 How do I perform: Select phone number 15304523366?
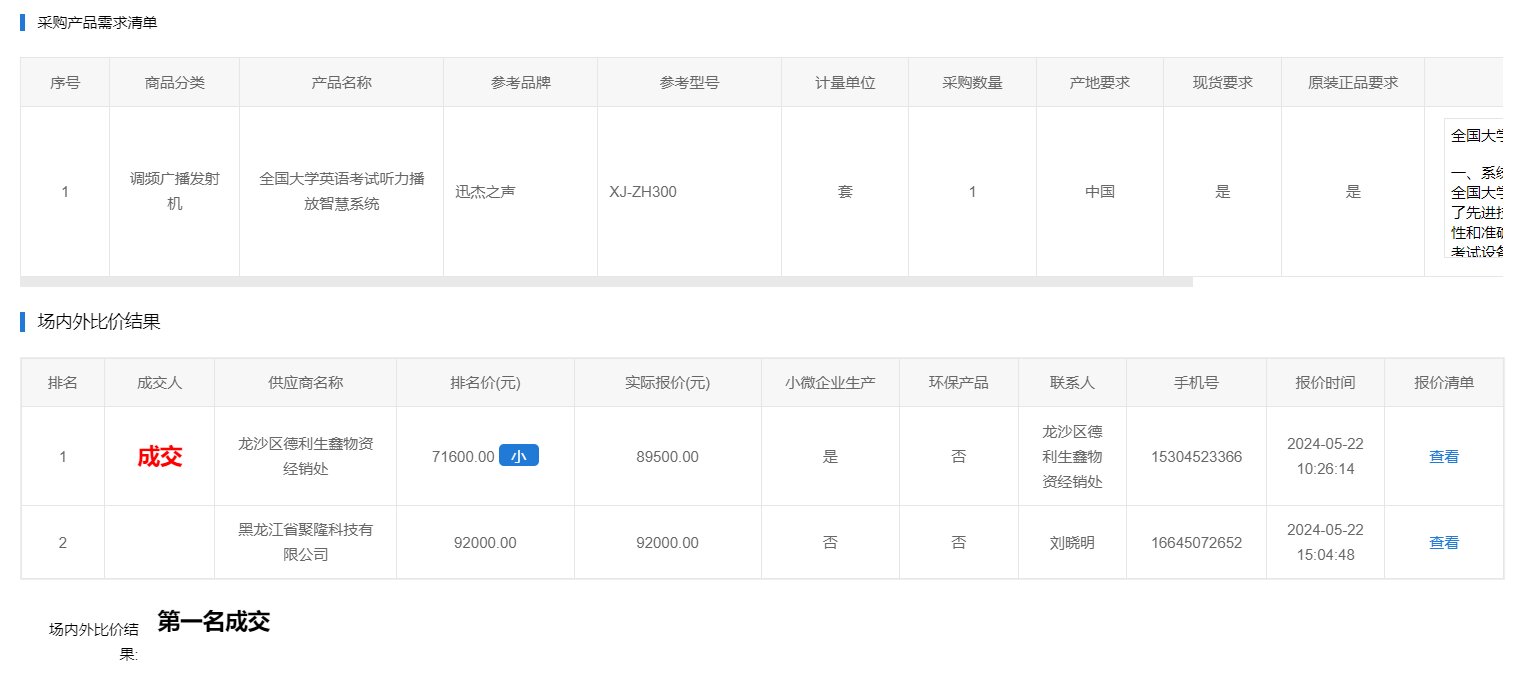[x=1196, y=457]
